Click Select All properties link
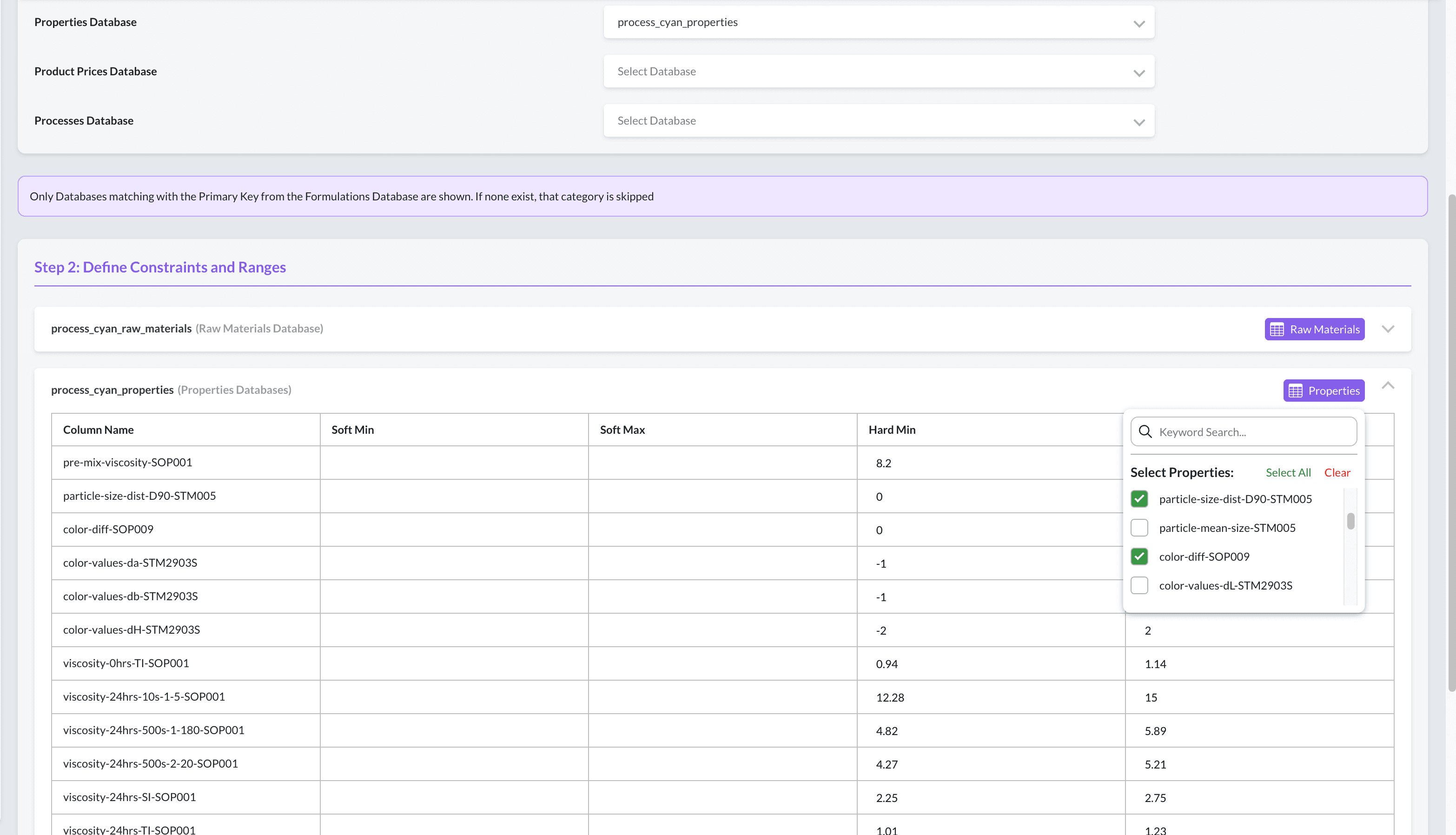Screen dimensions: 1456x835 click(1287, 472)
